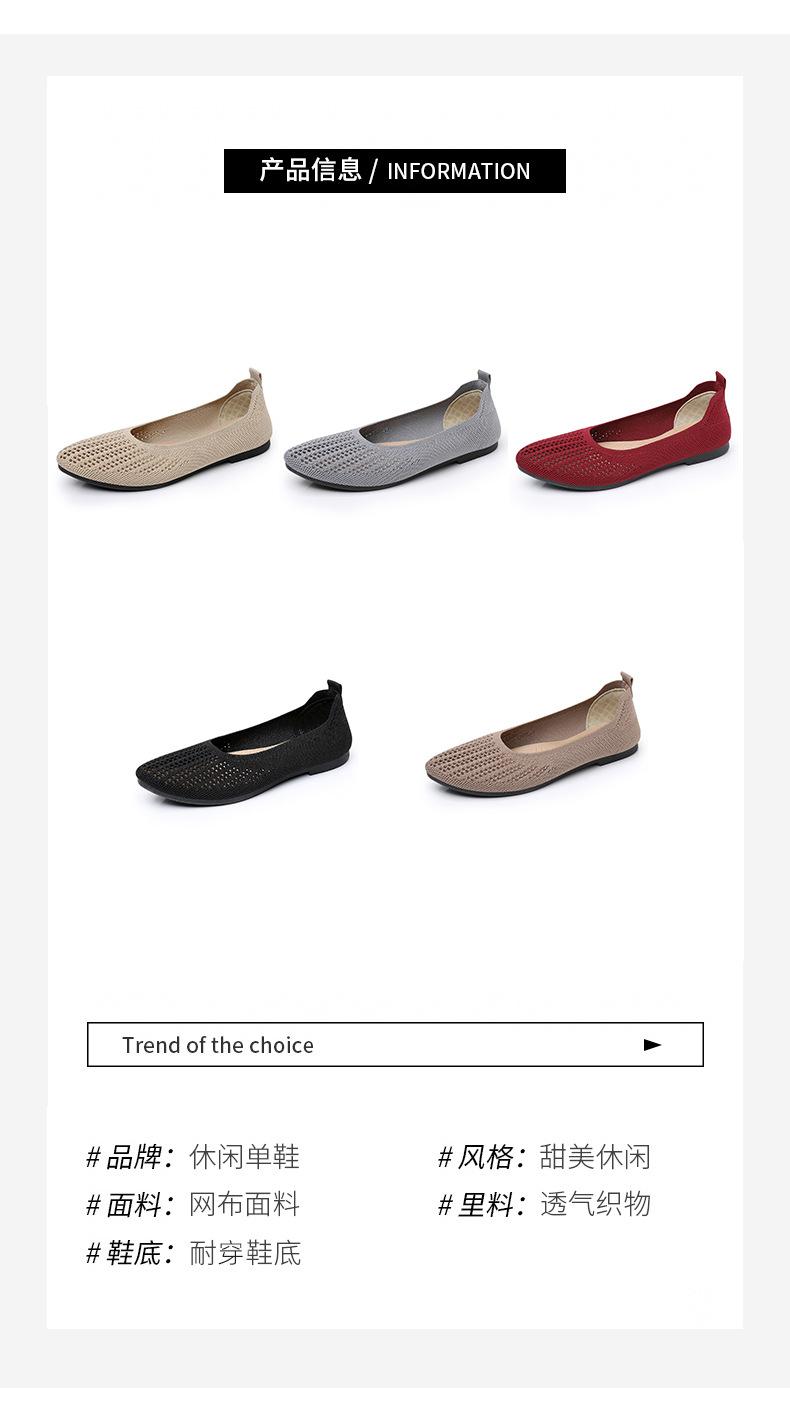Click the black arrow icon in Trend bar
The height and width of the screenshot is (1406, 790).
(x=653, y=1045)
